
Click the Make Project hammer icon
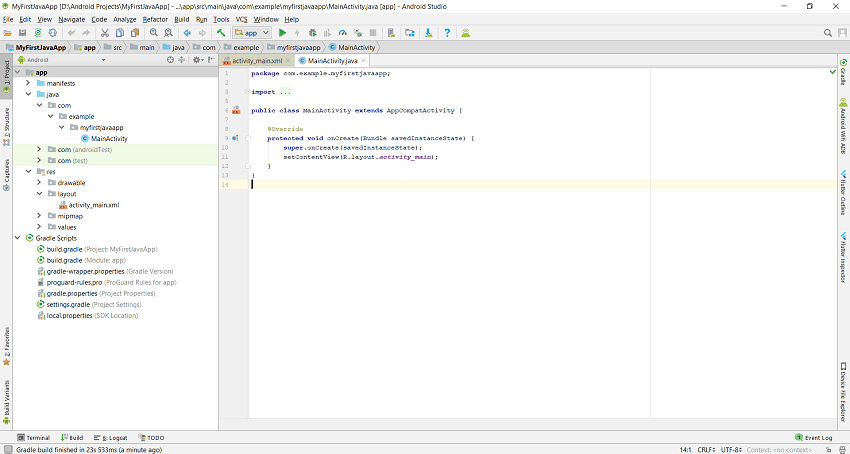click(x=221, y=33)
